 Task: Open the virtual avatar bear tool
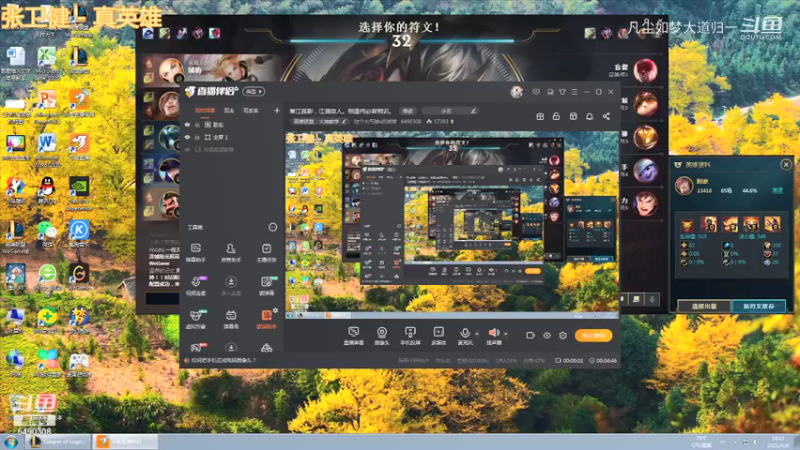point(196,319)
